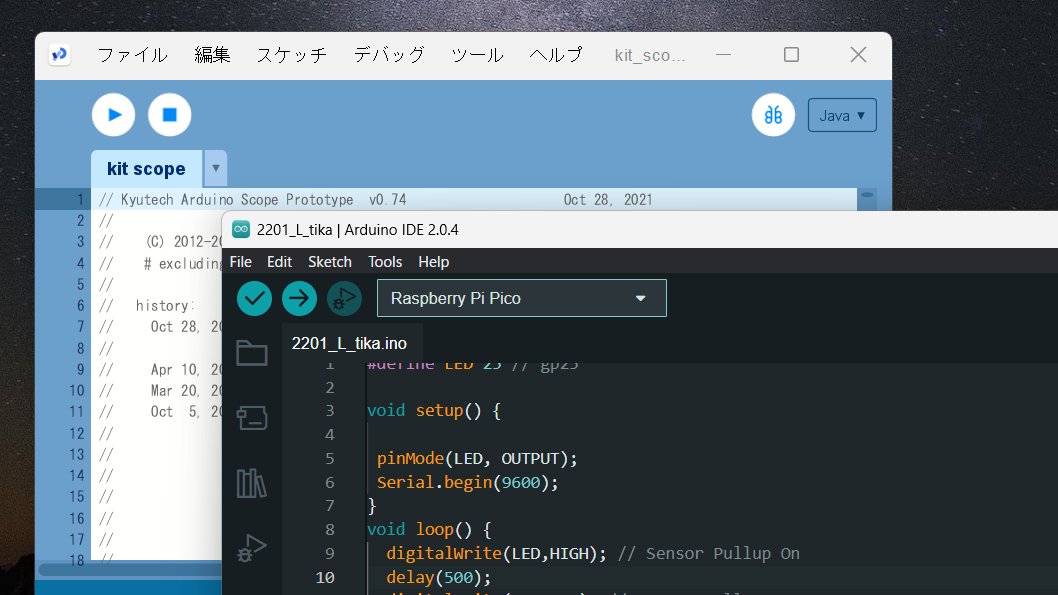This screenshot has width=1058, height=595.
Task: Click the '// Sensor Pullup On' comment
Action: [x=708, y=554]
